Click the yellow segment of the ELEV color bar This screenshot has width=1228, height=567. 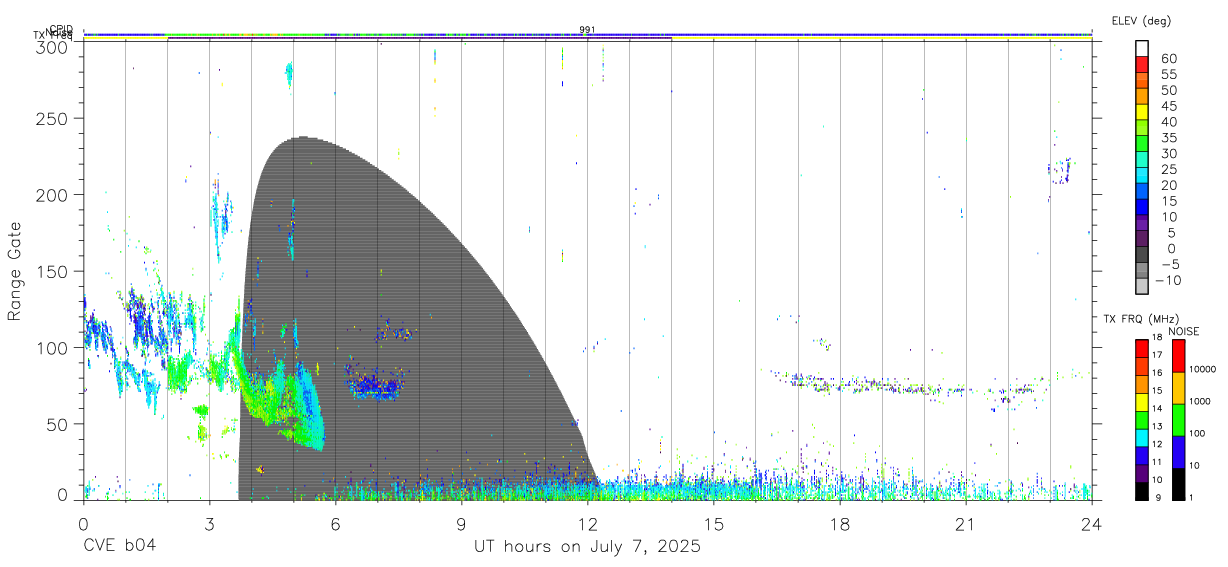click(1143, 110)
